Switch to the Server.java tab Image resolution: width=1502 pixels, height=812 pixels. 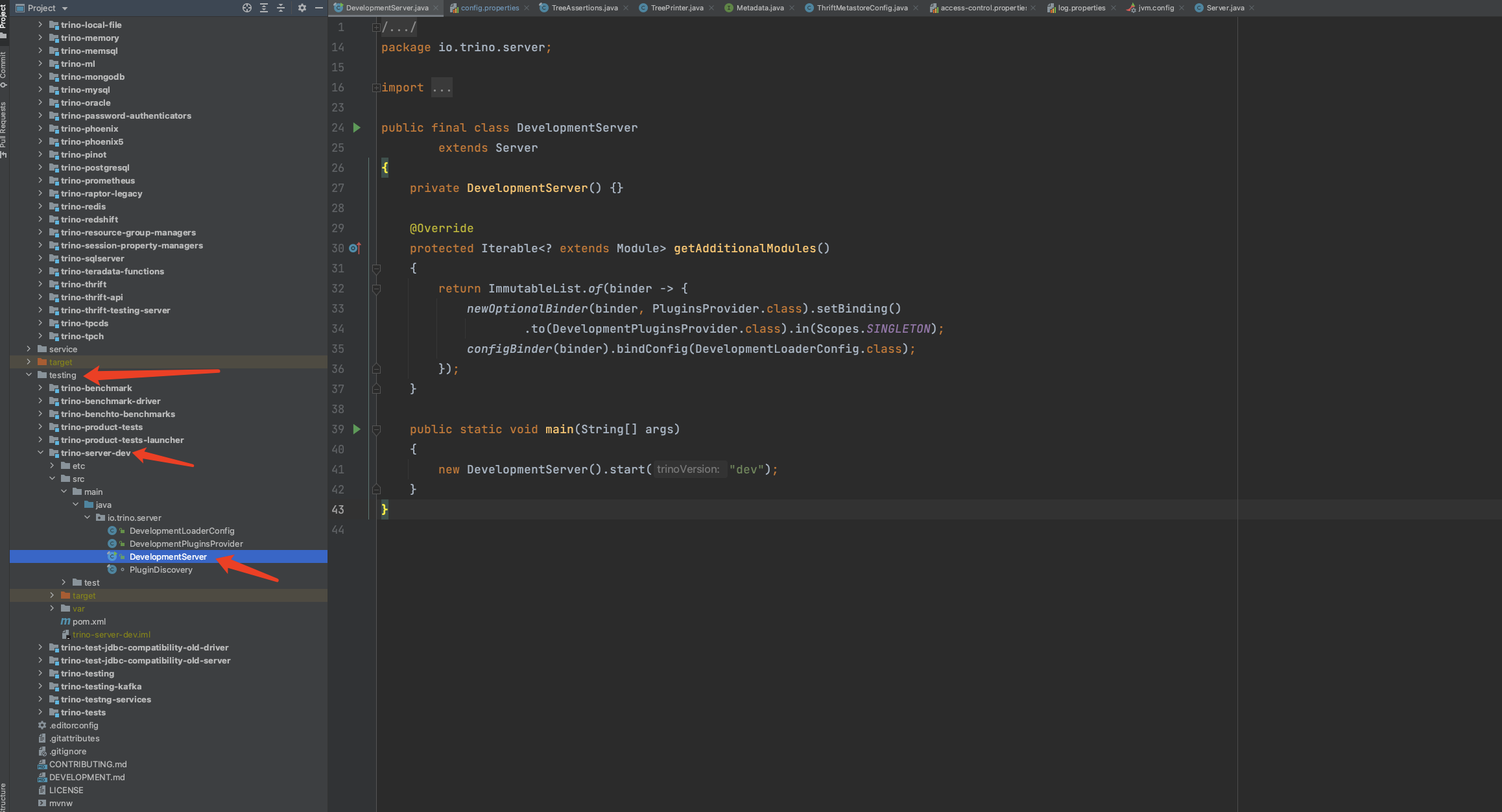click(x=1224, y=8)
